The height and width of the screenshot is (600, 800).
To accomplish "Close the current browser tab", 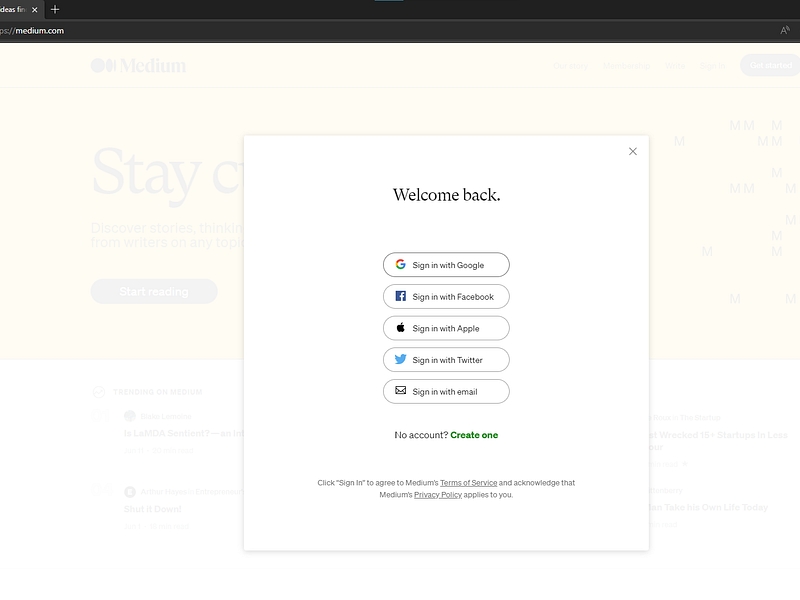I will (34, 9).
